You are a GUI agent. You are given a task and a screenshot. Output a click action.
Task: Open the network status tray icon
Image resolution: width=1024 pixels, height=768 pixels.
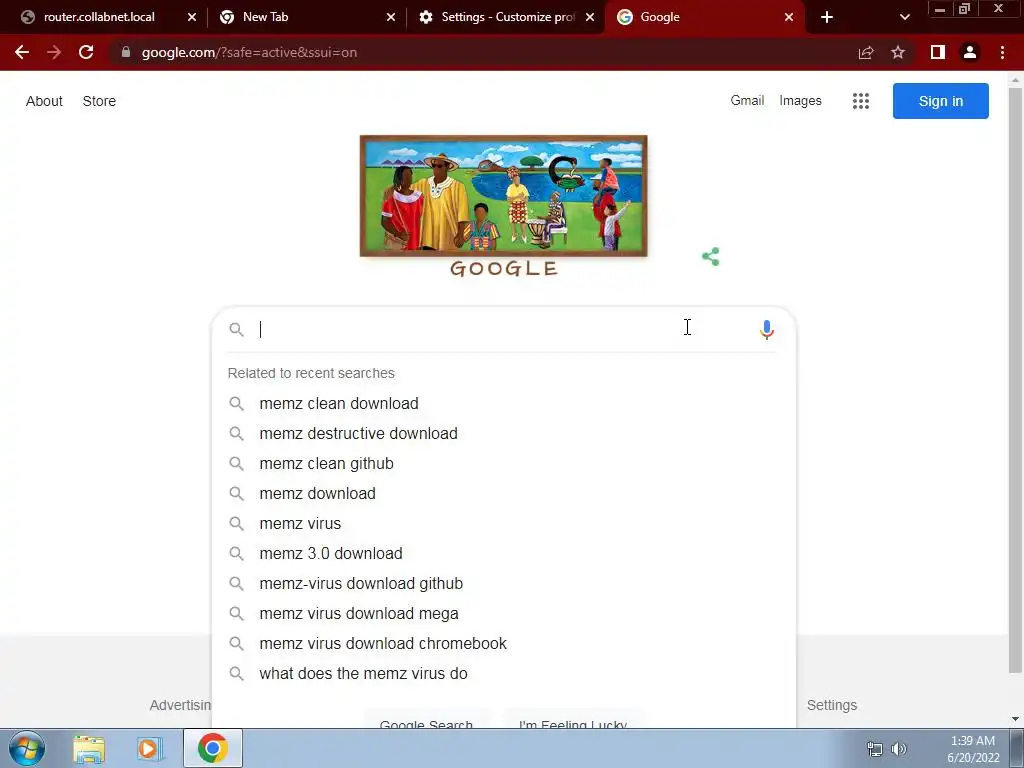(874, 749)
